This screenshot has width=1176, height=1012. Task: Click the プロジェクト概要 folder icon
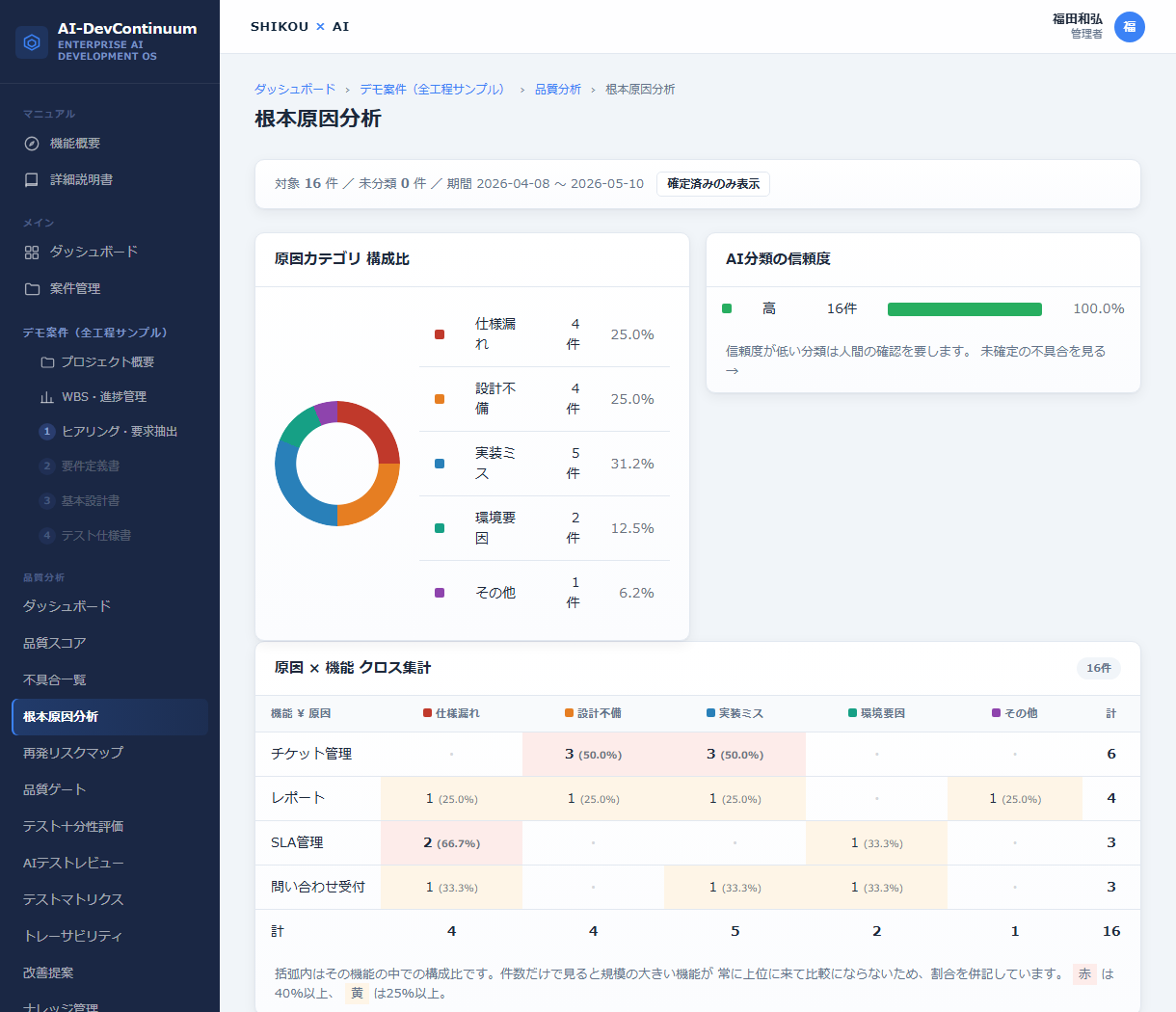(x=47, y=362)
